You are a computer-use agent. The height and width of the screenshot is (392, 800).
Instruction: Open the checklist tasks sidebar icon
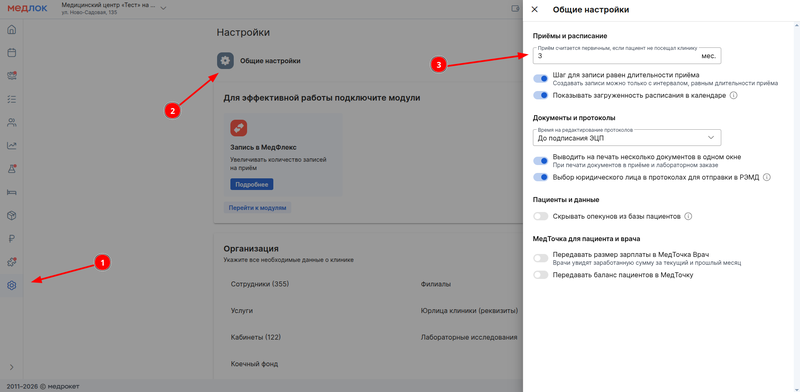click(11, 99)
